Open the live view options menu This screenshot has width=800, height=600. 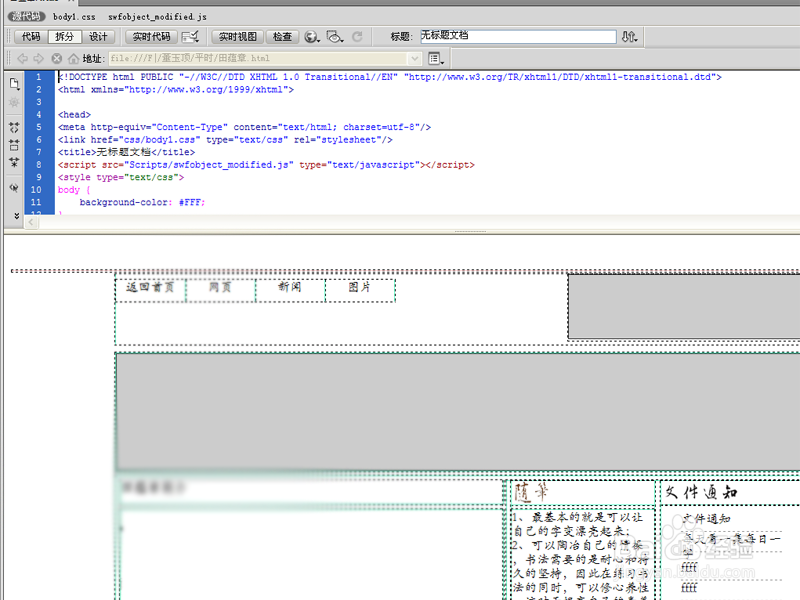(436, 59)
